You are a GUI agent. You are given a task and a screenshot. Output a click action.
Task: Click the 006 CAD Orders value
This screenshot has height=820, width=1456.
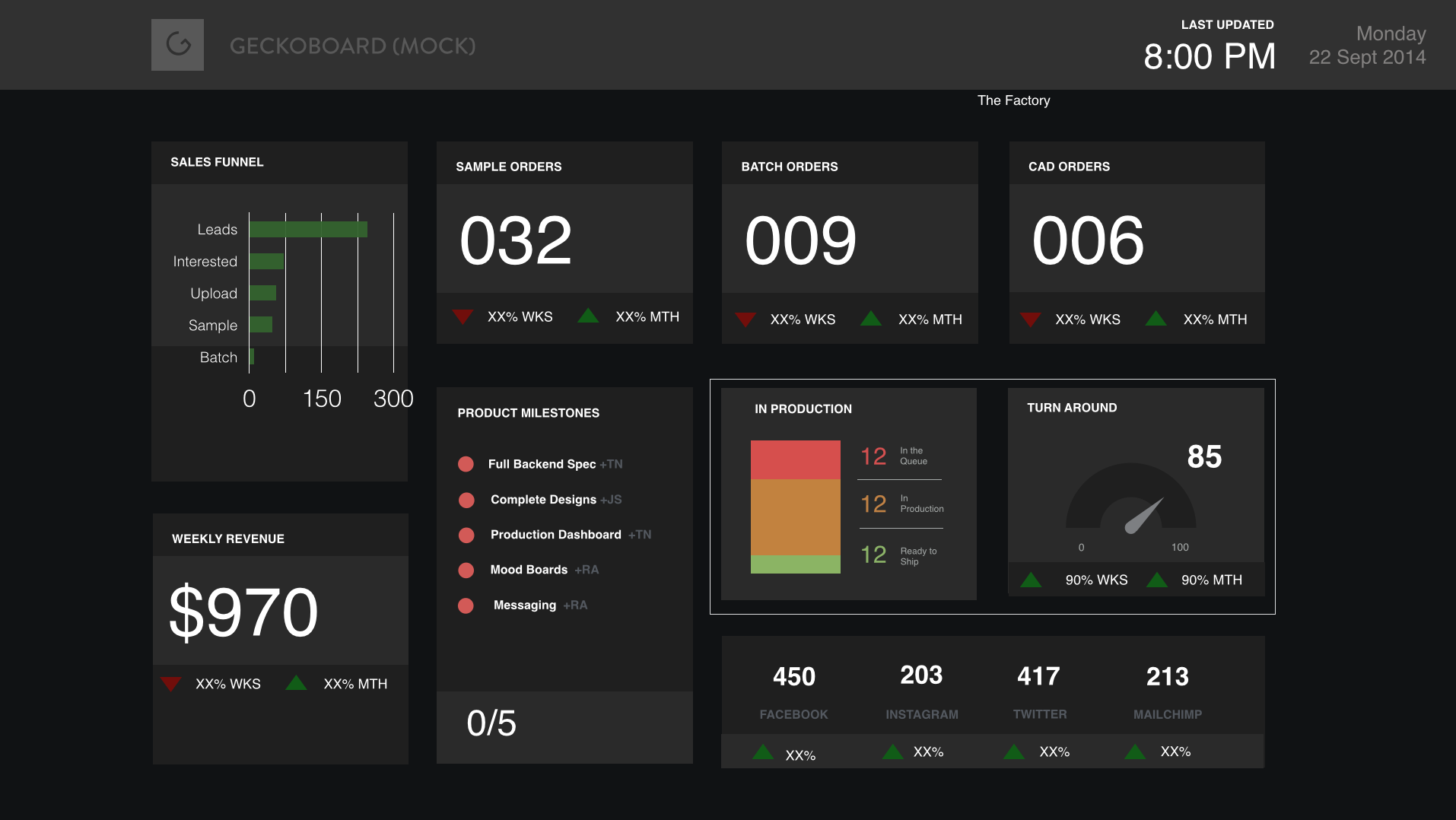pyautogui.click(x=1088, y=240)
